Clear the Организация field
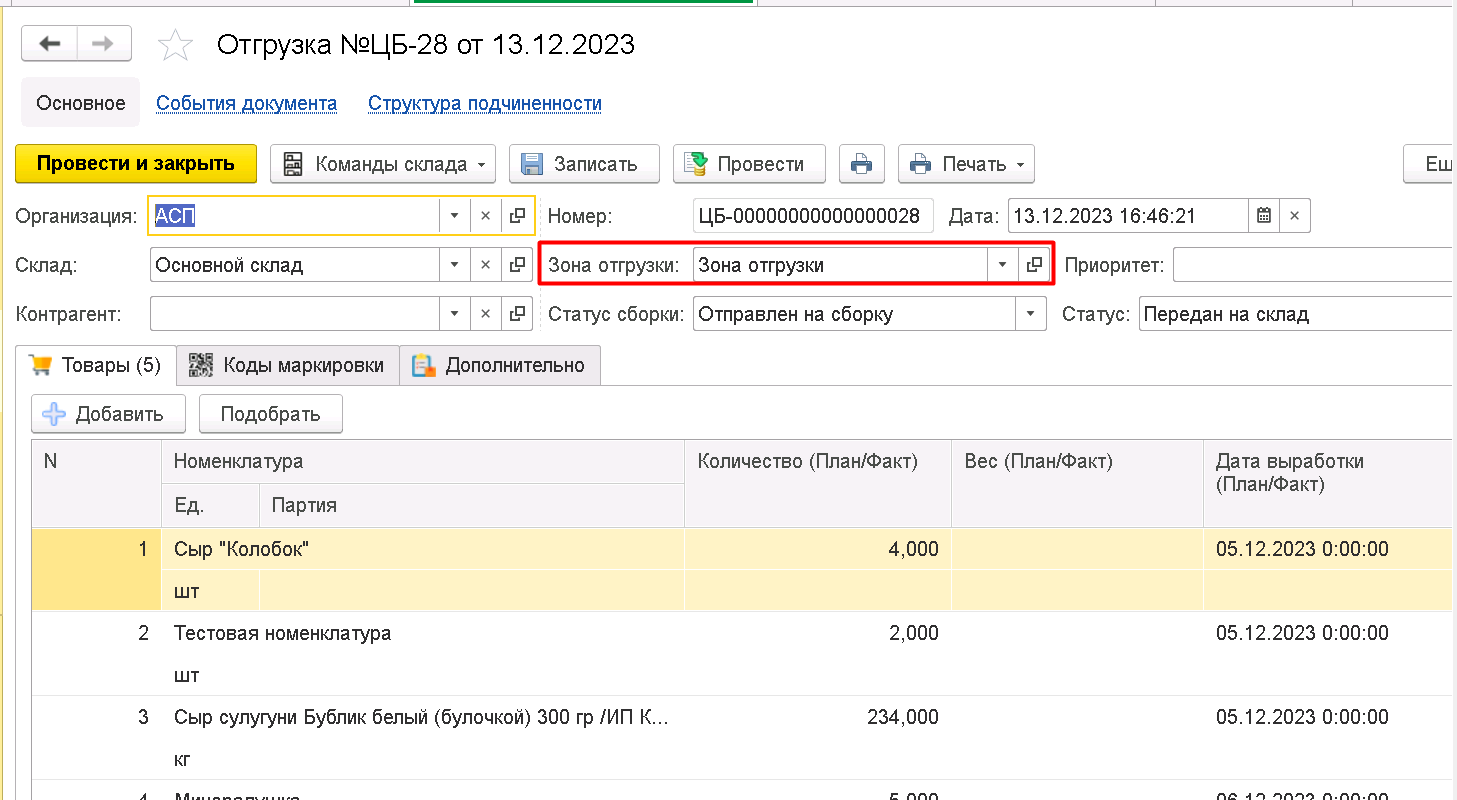Image resolution: width=1457 pixels, height=800 pixels. point(485,215)
